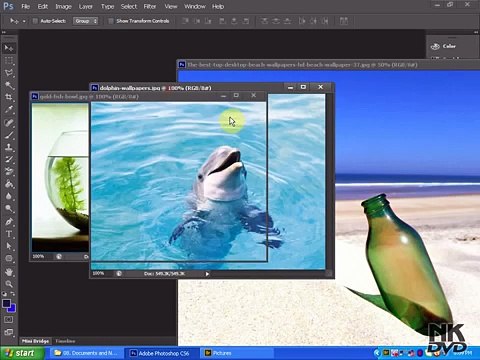Click the Auto-Align Layers icon

coord(344,21)
